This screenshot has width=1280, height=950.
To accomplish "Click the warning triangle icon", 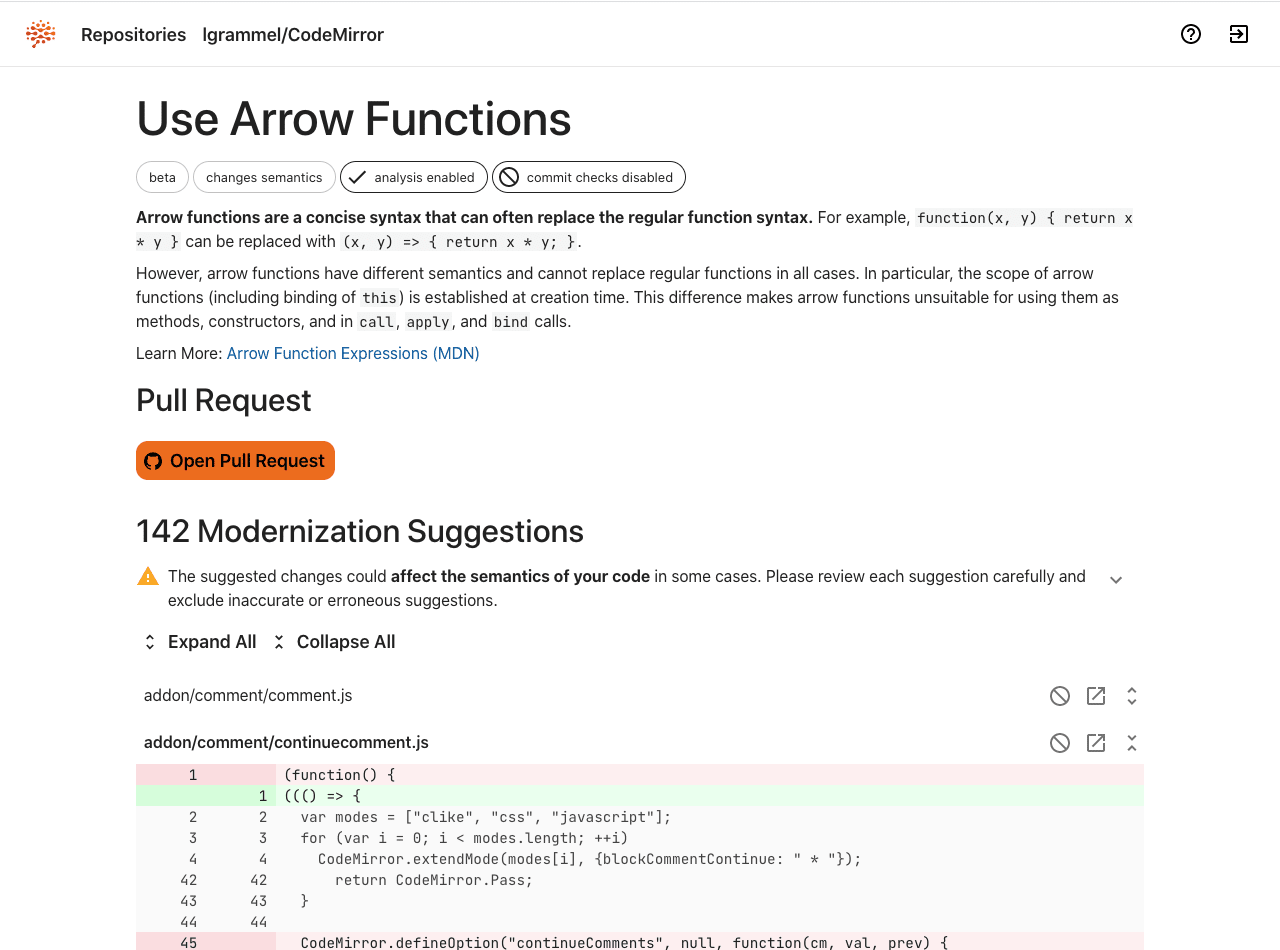I will pyautogui.click(x=148, y=577).
